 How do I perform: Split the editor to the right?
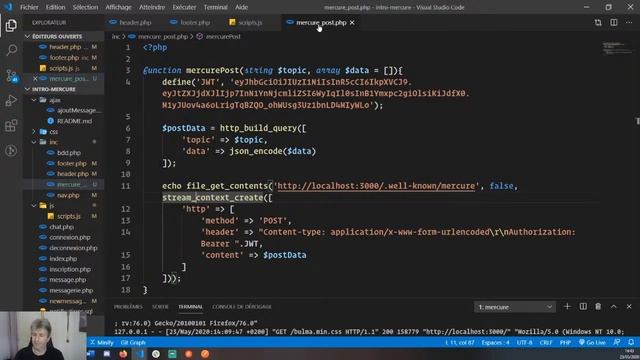pyautogui.click(x=613, y=22)
